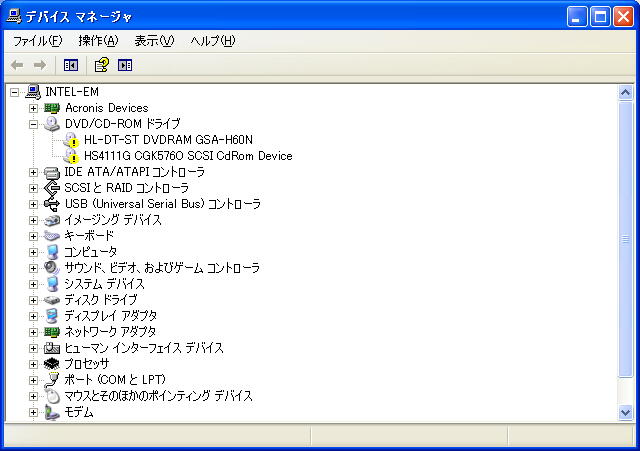Expand the モデム node
The width and height of the screenshot is (640, 451).
click(x=33, y=412)
